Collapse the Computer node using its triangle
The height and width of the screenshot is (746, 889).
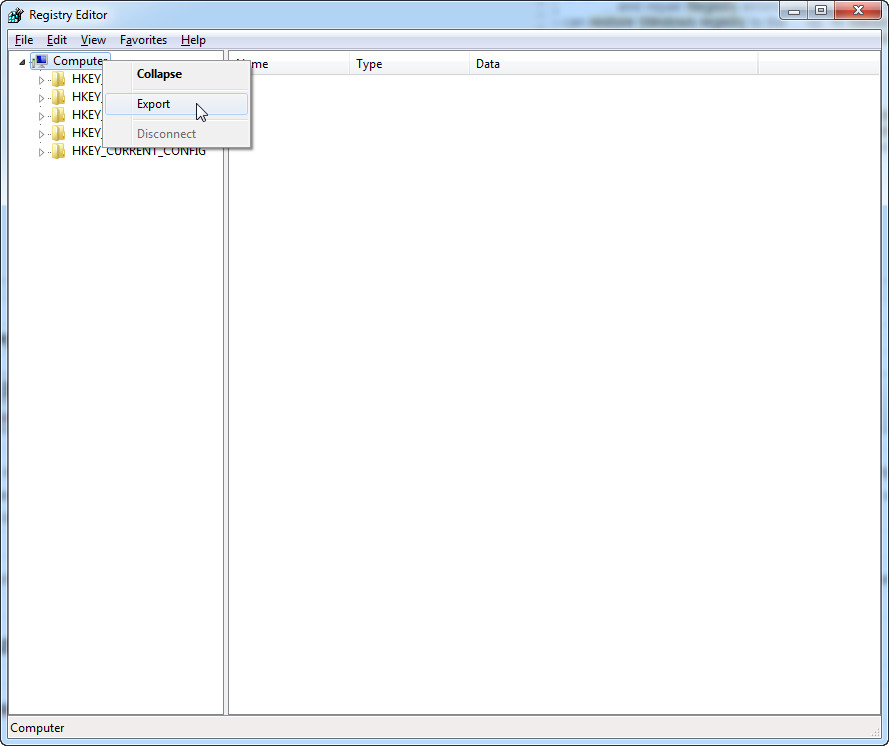pos(22,62)
